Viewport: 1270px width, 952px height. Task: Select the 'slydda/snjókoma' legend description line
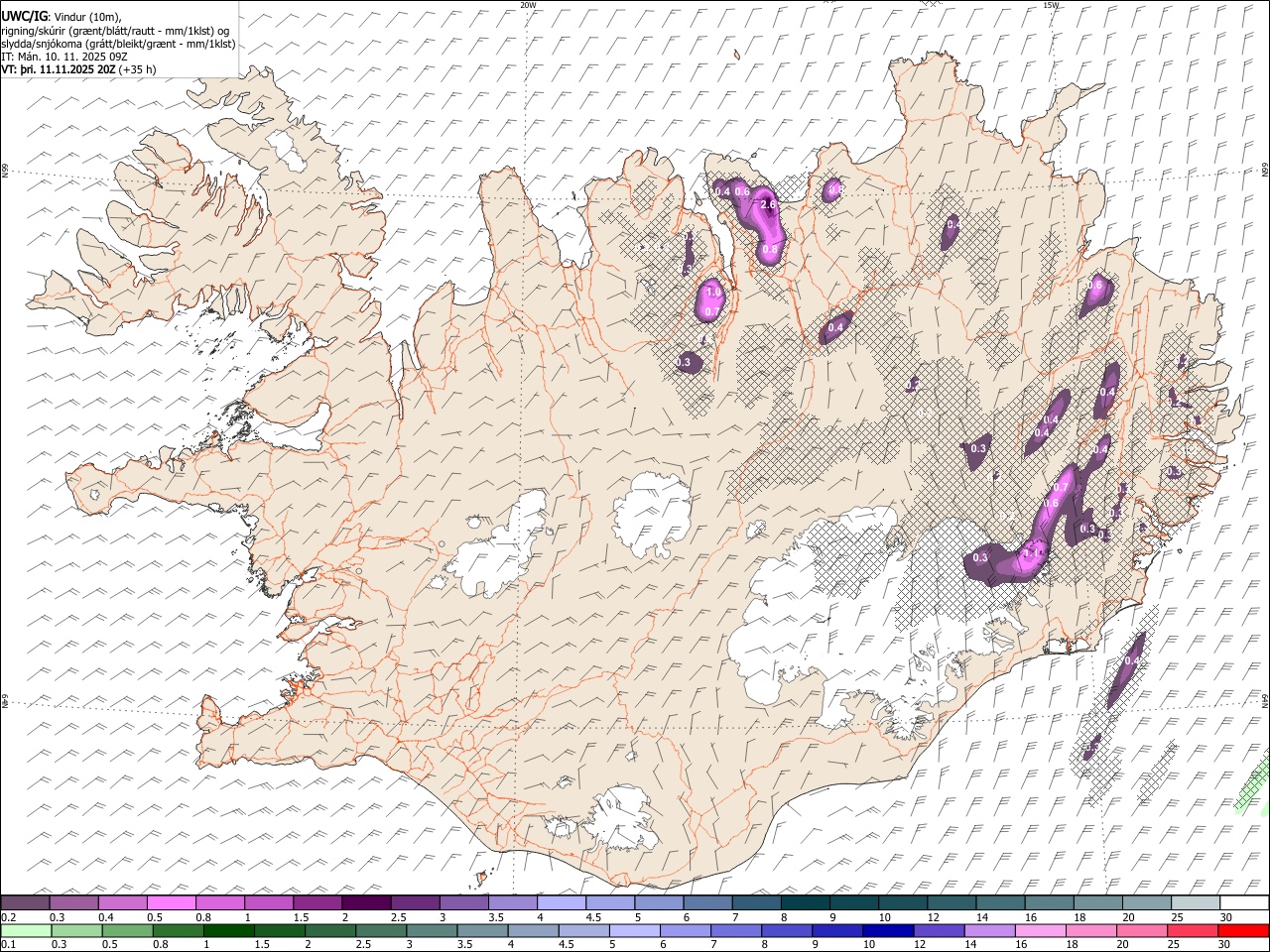(x=119, y=44)
